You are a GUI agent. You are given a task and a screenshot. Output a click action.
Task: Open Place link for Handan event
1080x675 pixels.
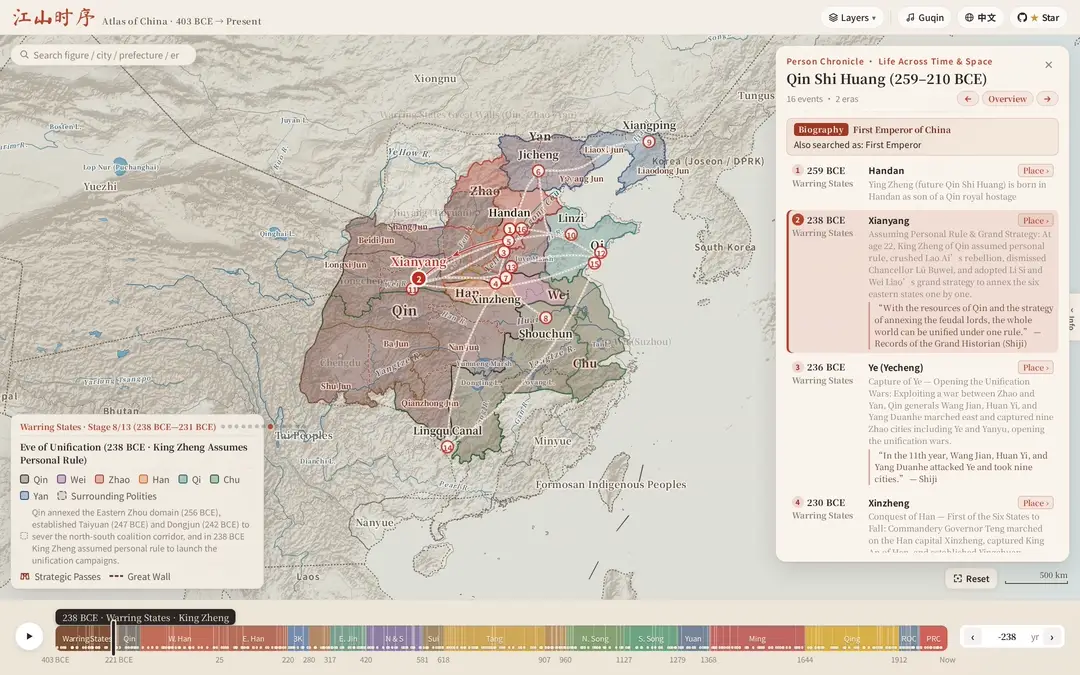pyautogui.click(x=1035, y=171)
